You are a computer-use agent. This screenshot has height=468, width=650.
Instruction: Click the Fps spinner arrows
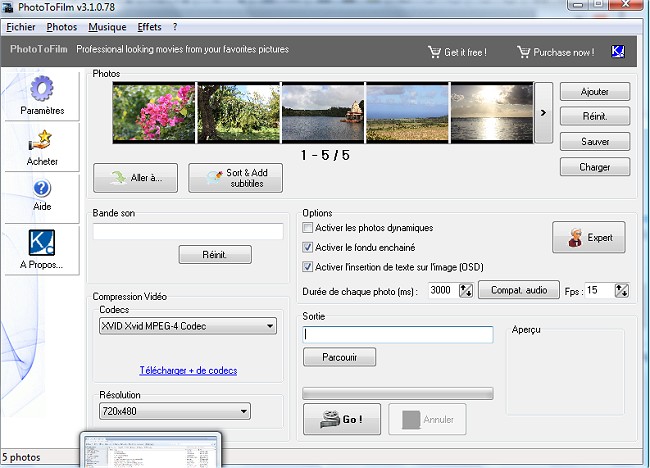tap(622, 290)
